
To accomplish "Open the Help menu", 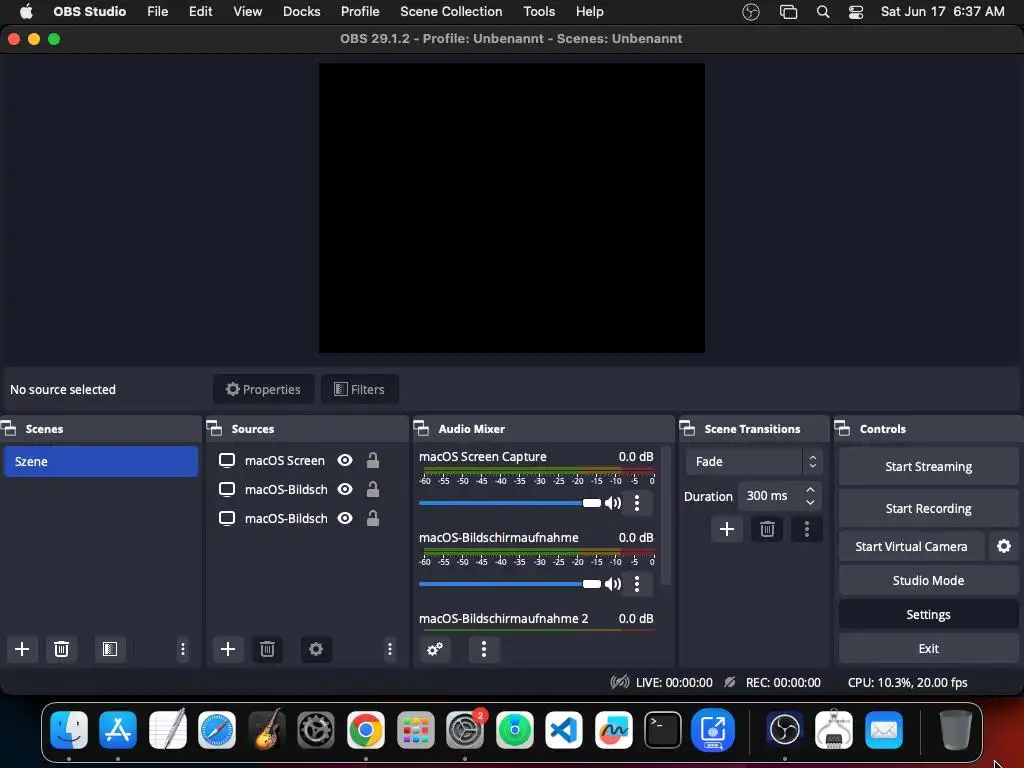I will click(x=590, y=12).
